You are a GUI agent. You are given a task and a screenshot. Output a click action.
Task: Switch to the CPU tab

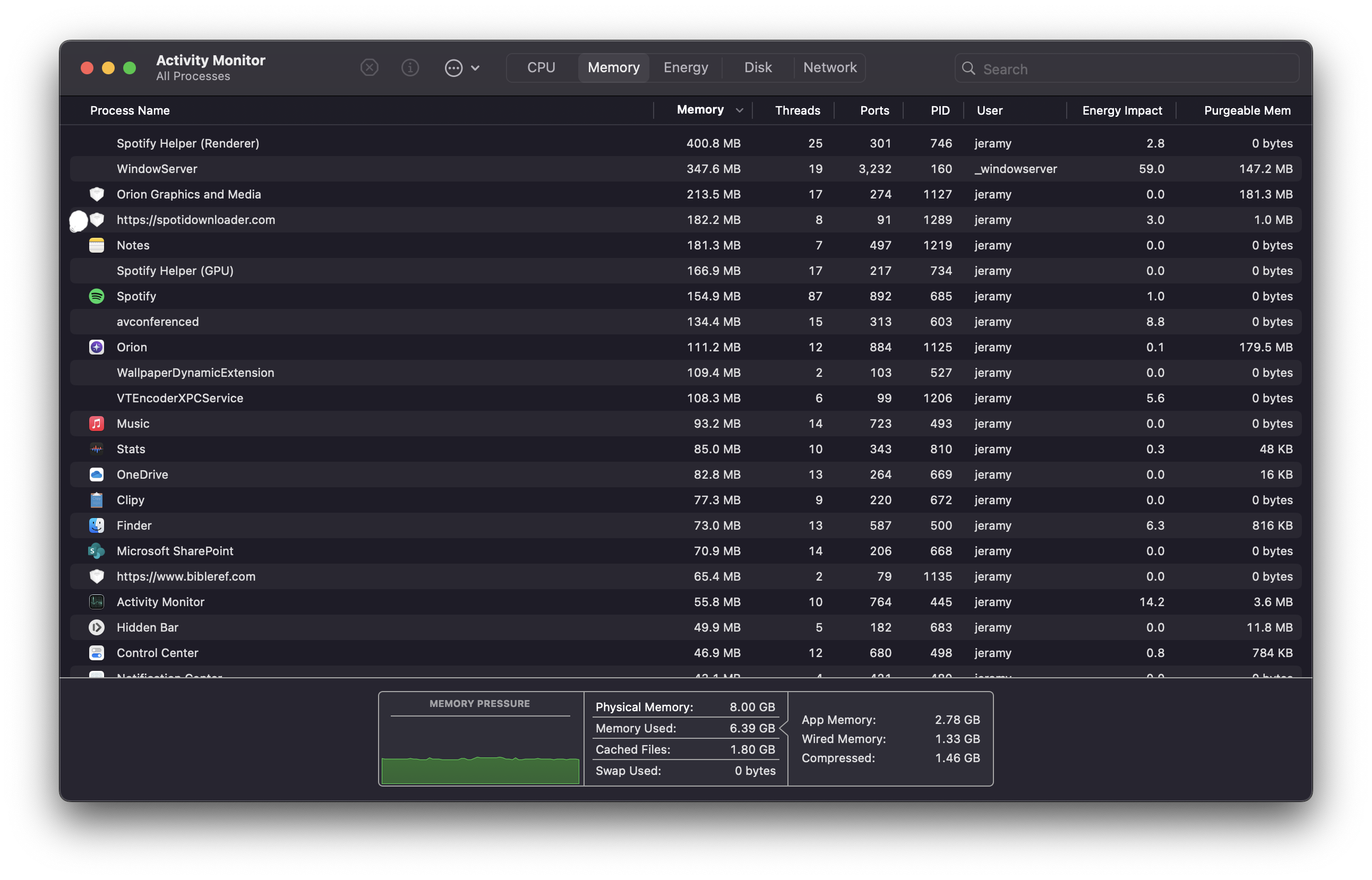click(x=541, y=67)
